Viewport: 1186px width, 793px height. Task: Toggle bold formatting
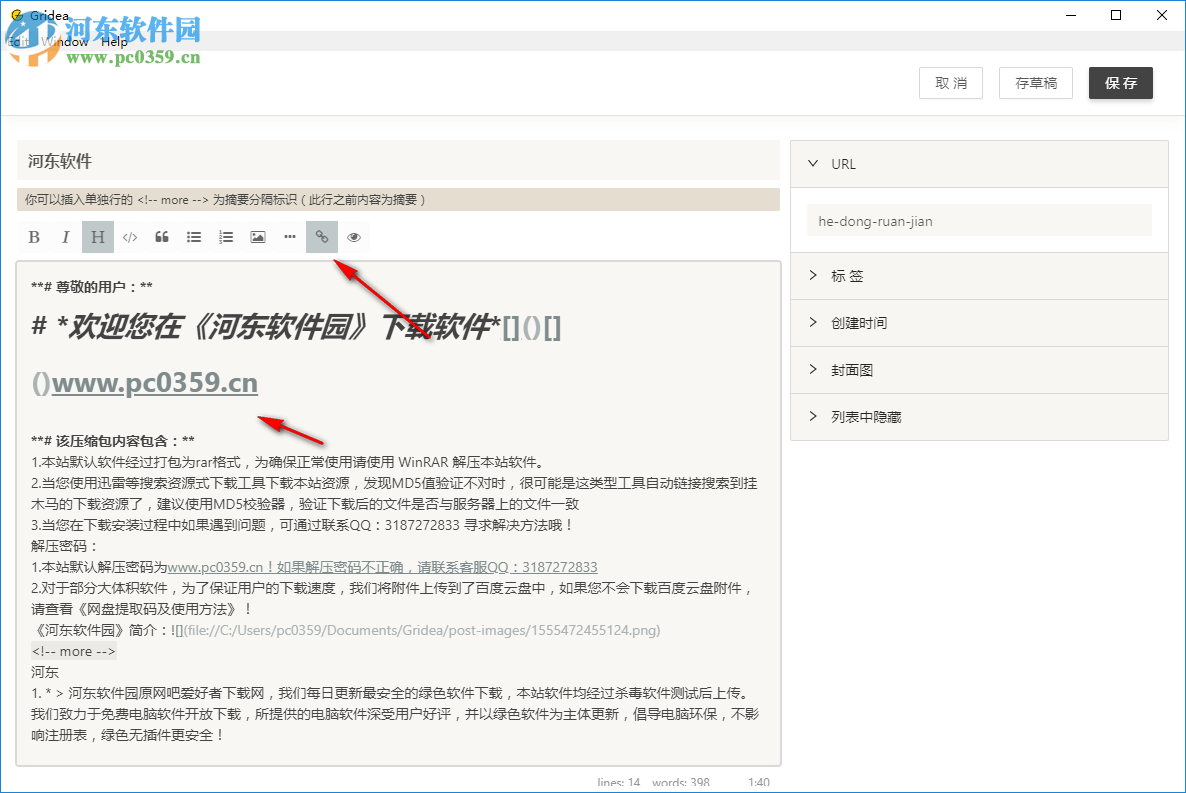(33, 237)
